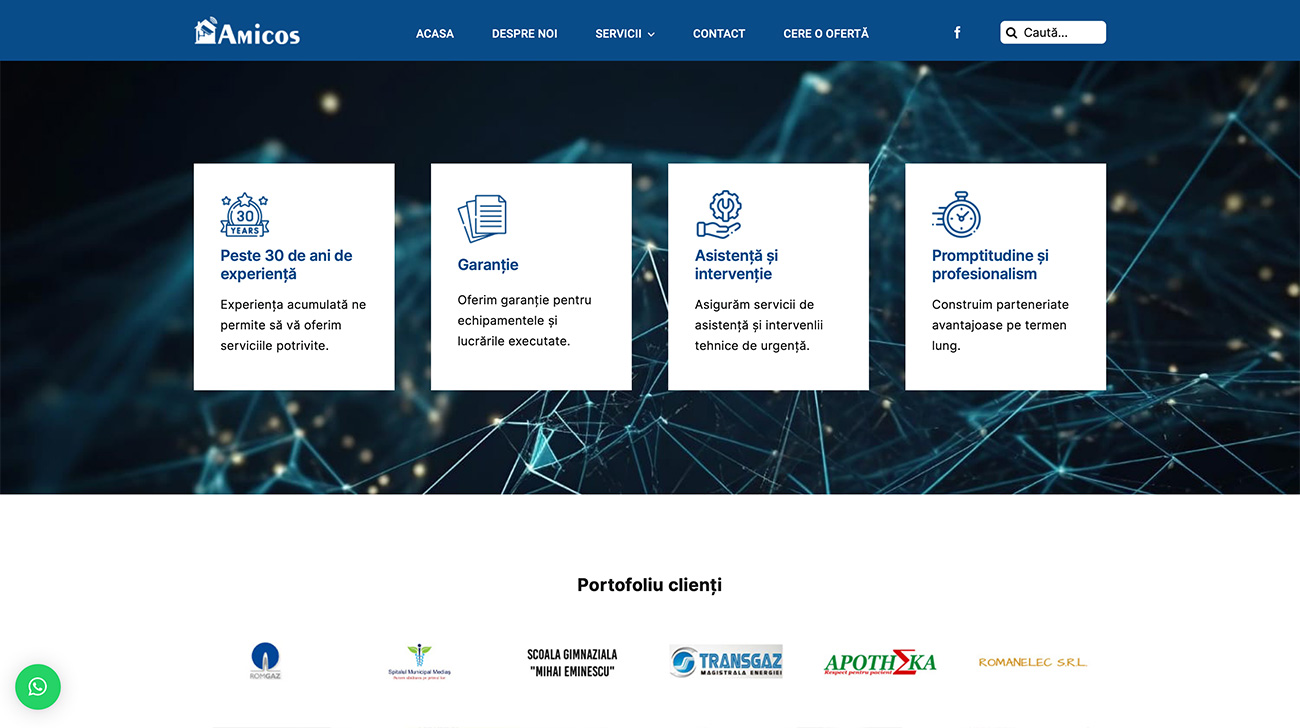The image size is (1300, 728).
Task: Click the Amicos logo in the header
Action: pyautogui.click(x=247, y=32)
